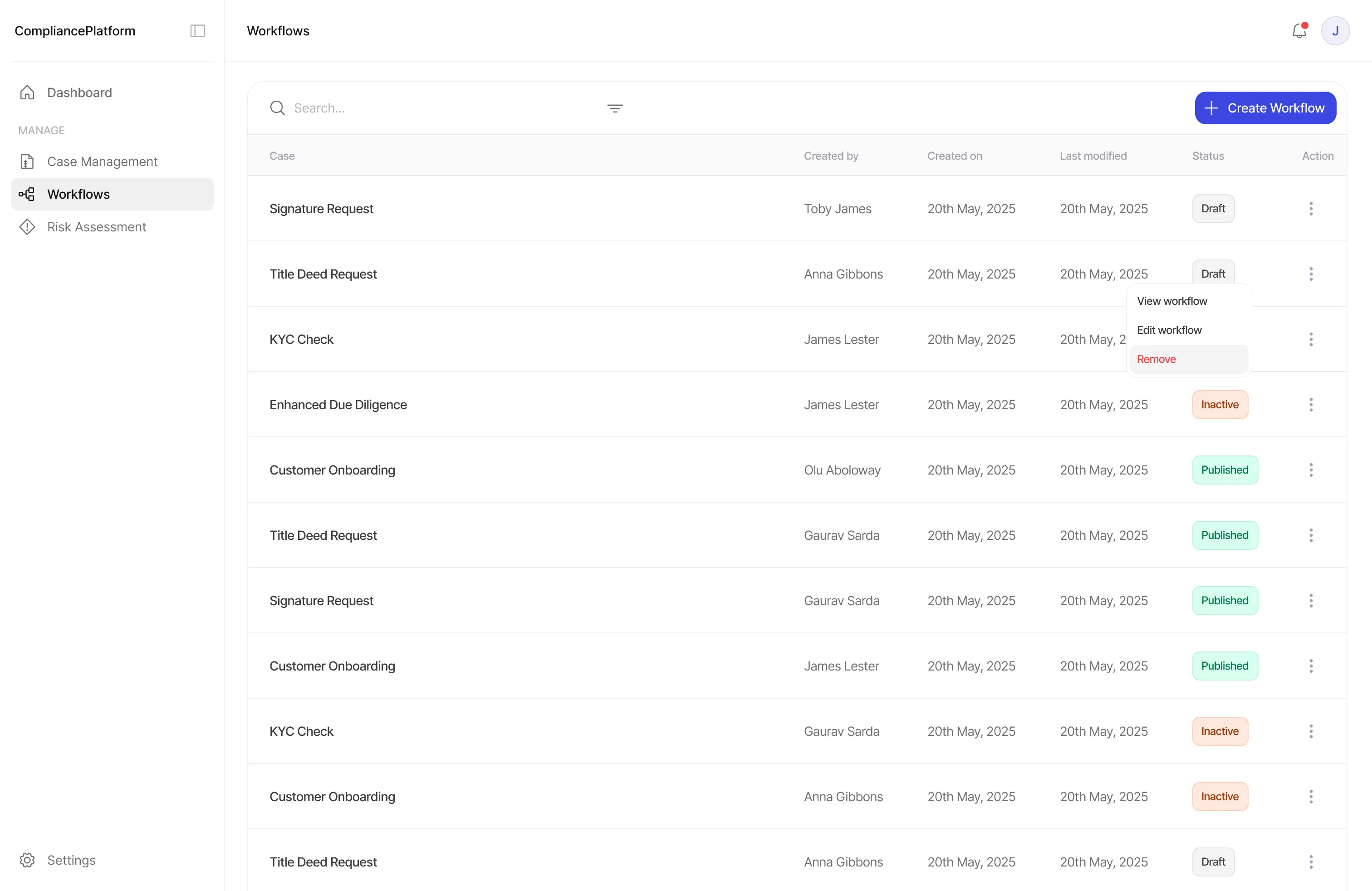Open Risk Assessment from the sidebar
The height and width of the screenshot is (891, 1372).
pos(96,226)
